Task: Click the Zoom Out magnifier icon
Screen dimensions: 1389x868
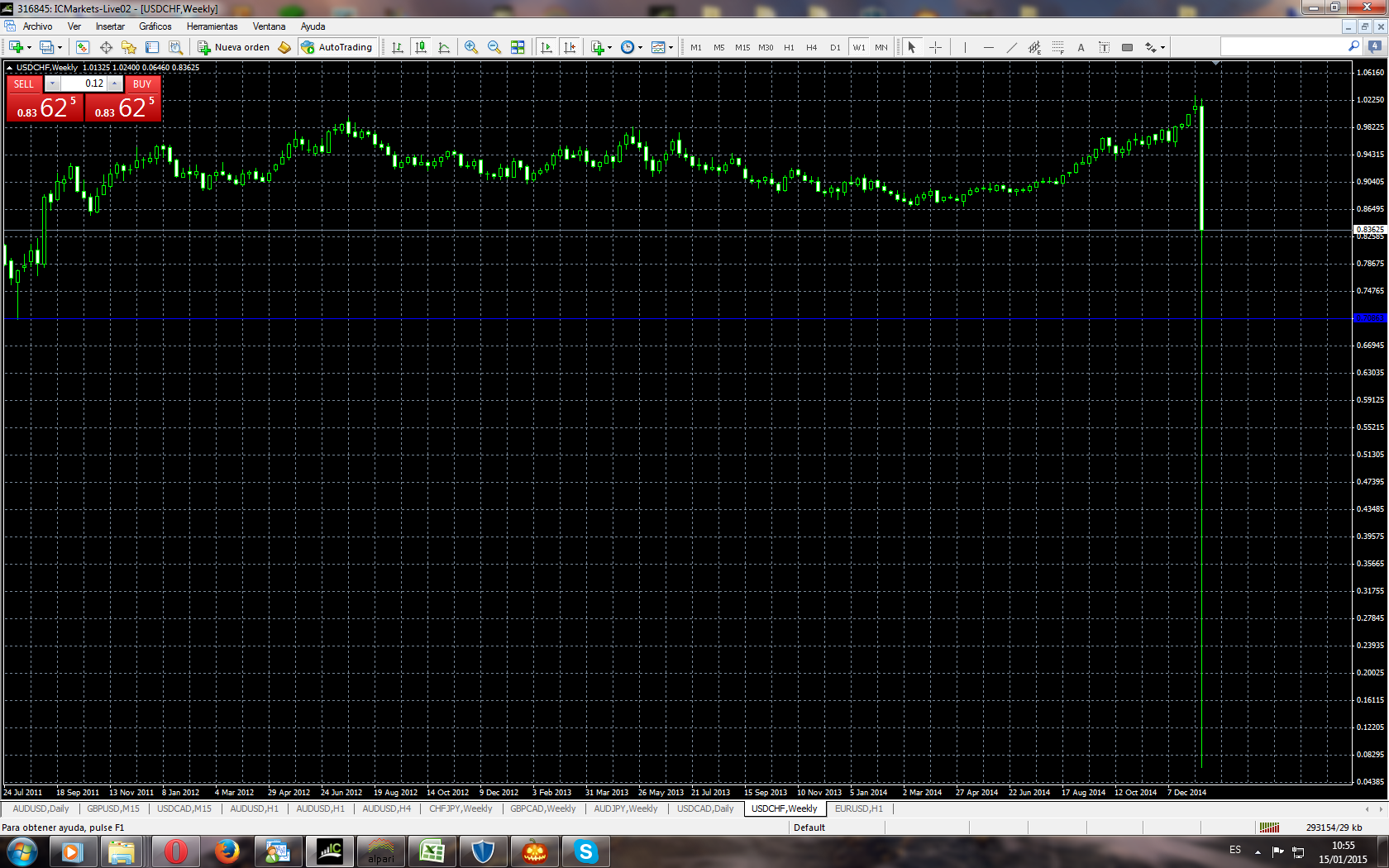Action: pyautogui.click(x=494, y=47)
